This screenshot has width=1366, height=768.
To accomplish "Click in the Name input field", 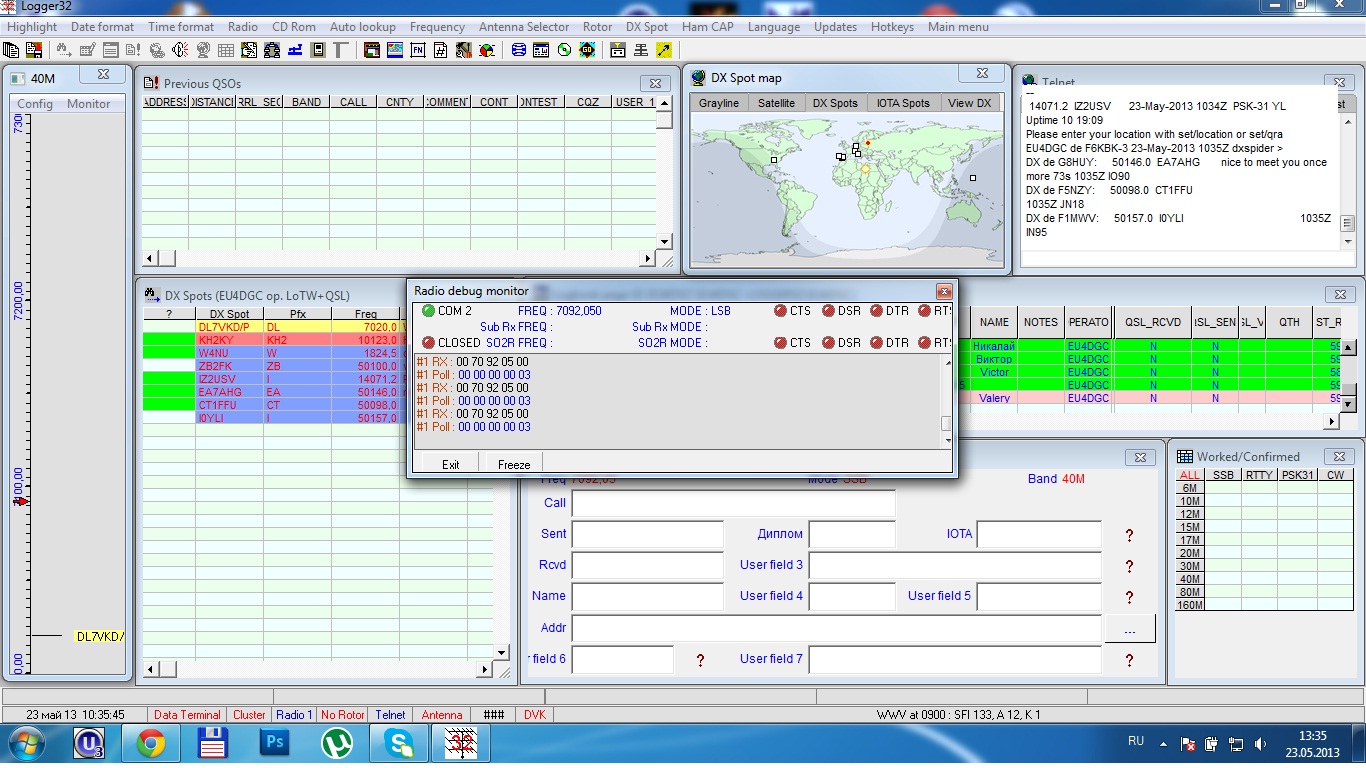I will (647, 596).
